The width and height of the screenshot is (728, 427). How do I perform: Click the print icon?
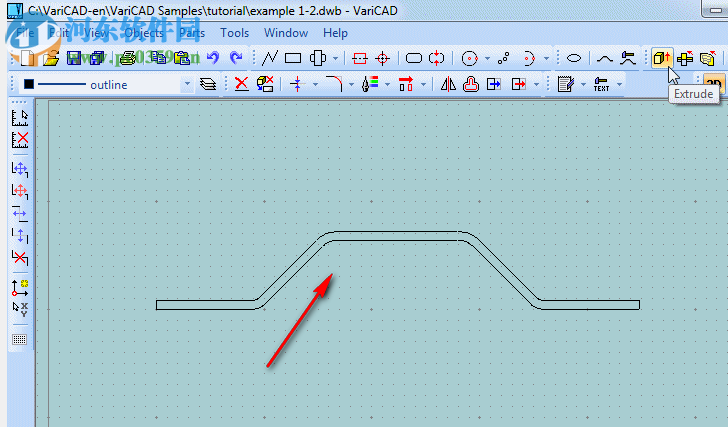127,58
